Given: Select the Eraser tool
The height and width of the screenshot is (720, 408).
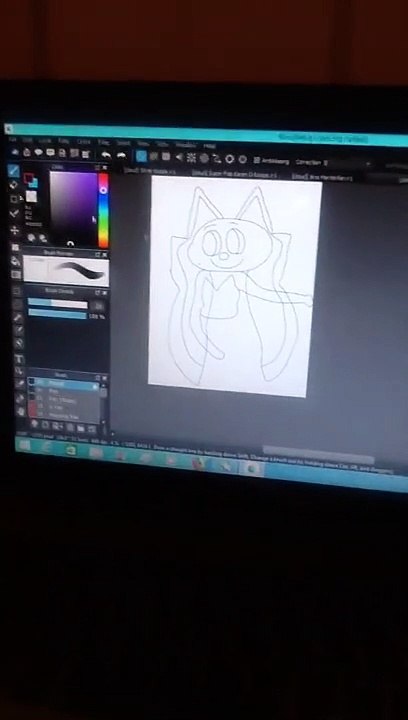Looking at the screenshot, I should (14, 185).
